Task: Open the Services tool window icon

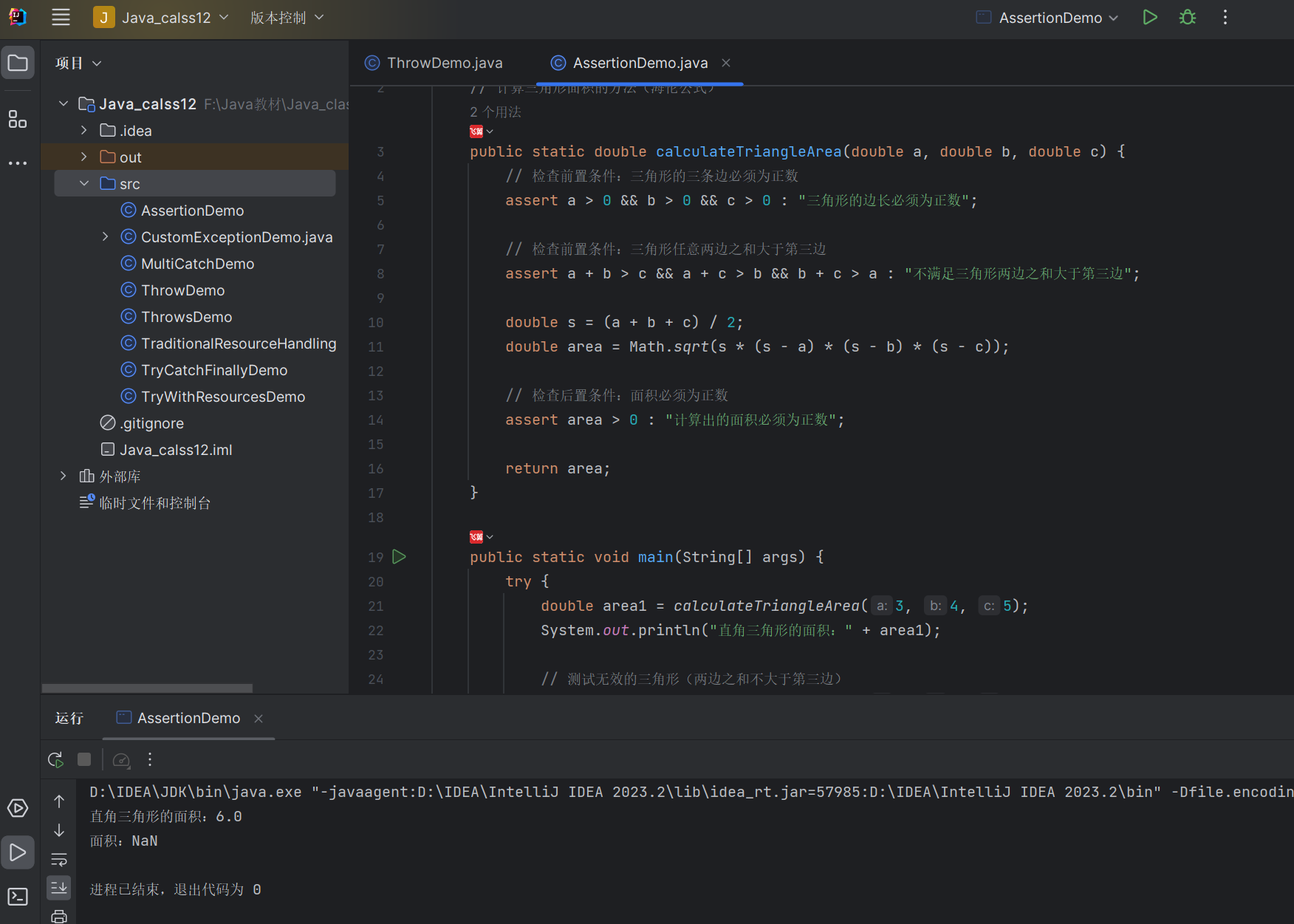Action: coord(18,808)
